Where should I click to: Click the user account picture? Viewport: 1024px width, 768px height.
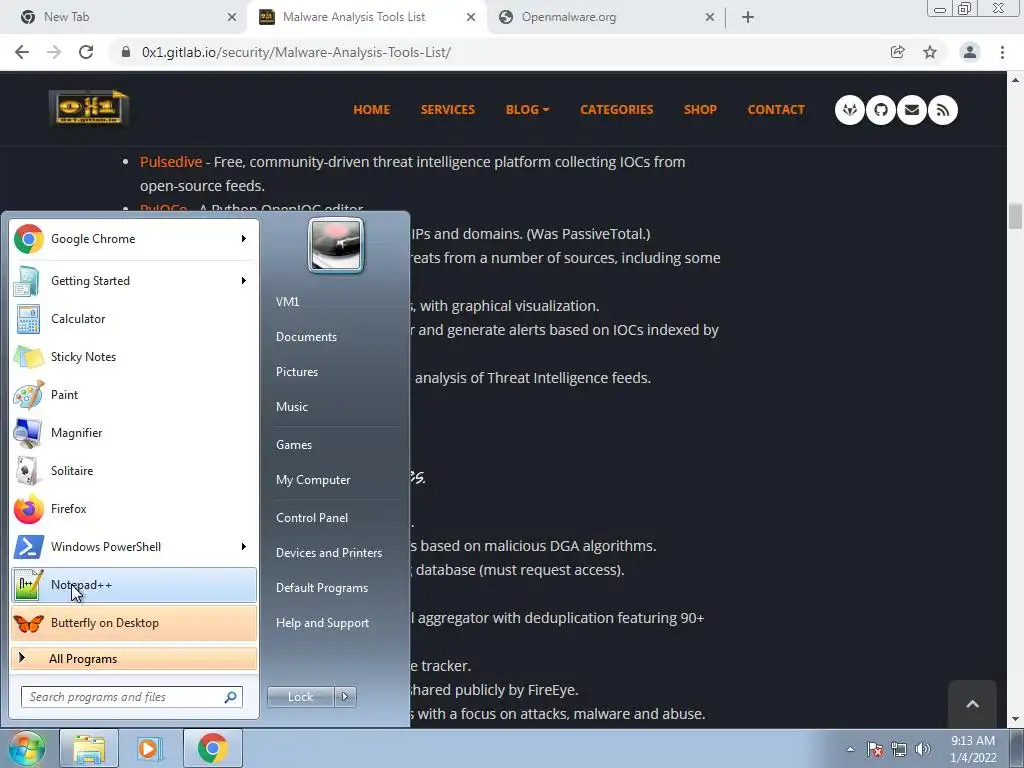point(336,246)
